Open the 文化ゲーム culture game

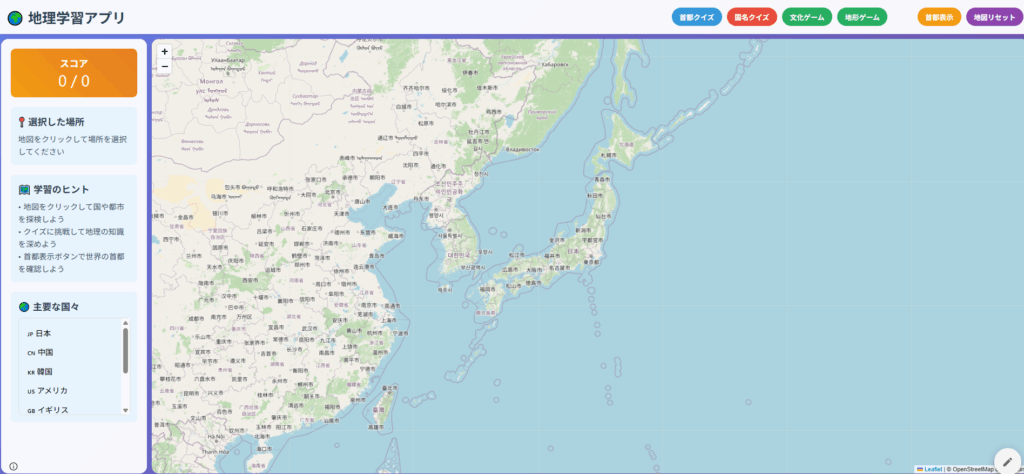pos(807,17)
